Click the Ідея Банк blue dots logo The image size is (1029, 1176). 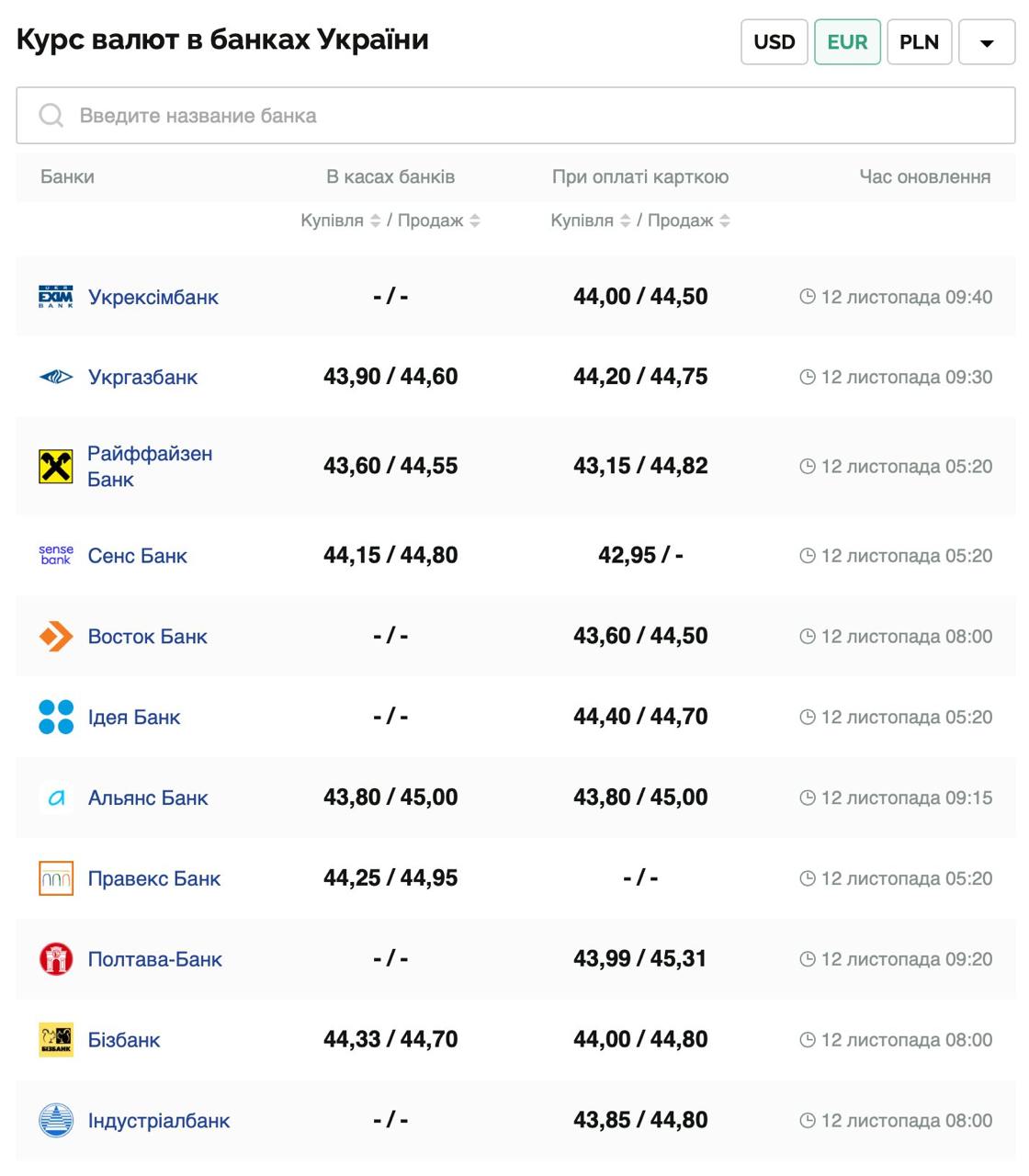[55, 717]
